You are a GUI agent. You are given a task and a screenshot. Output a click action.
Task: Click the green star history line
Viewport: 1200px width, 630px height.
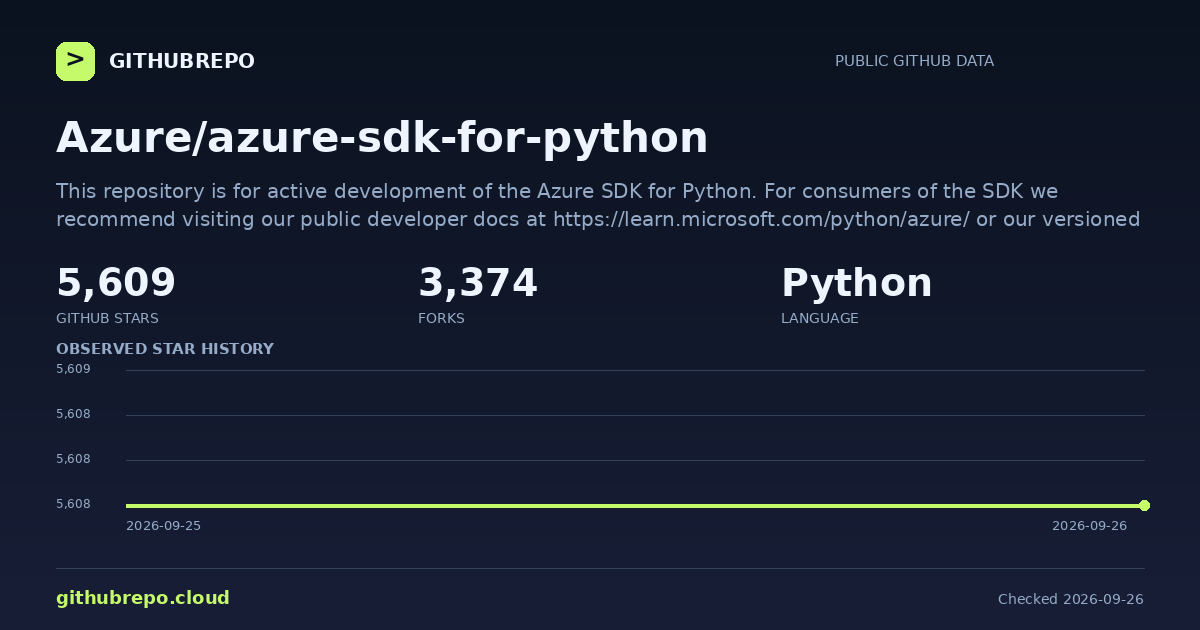[635, 505]
